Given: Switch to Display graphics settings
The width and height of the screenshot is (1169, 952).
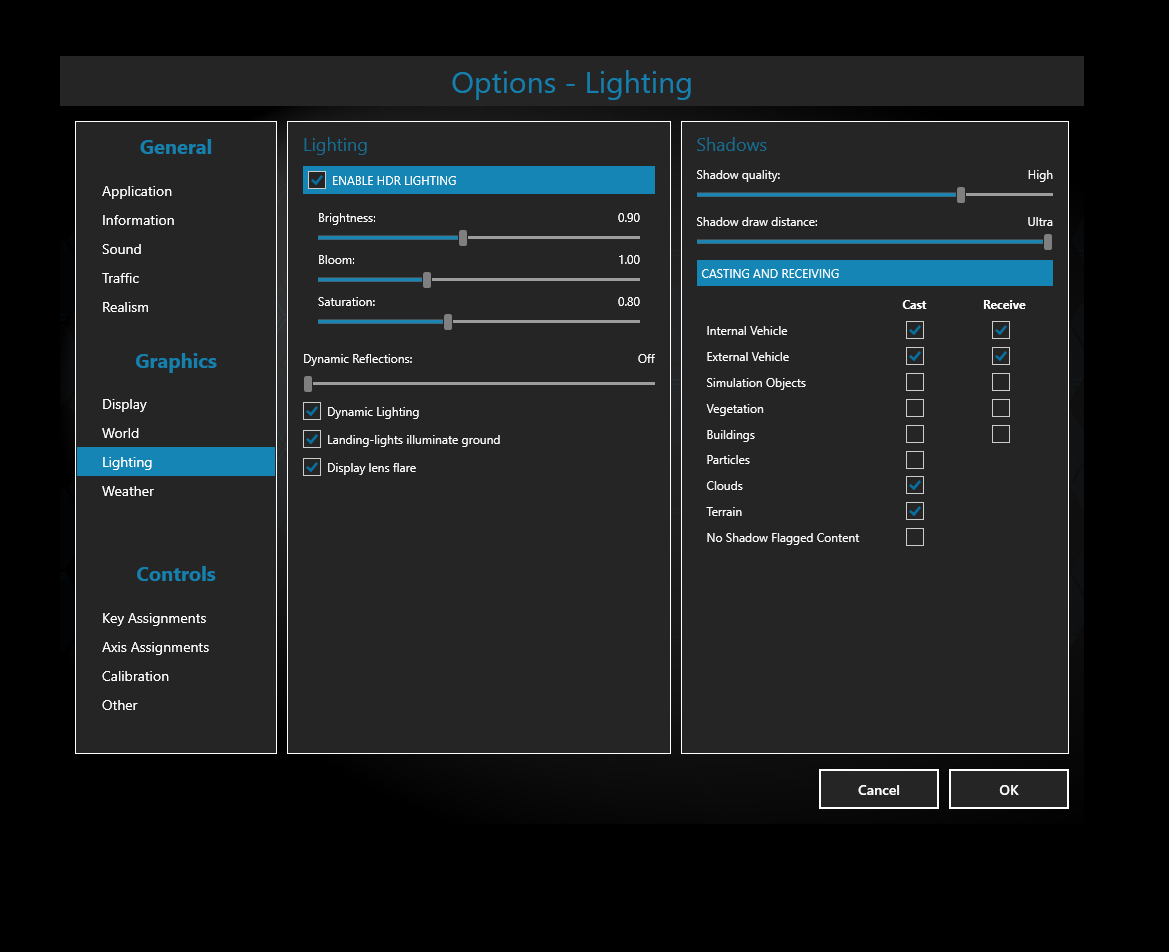Looking at the screenshot, I should (x=124, y=405).
